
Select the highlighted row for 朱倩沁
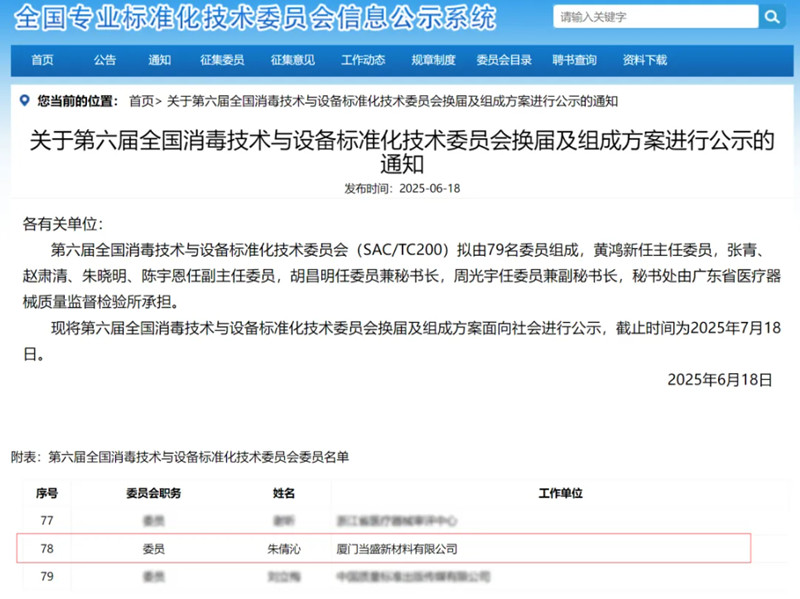click(x=384, y=549)
